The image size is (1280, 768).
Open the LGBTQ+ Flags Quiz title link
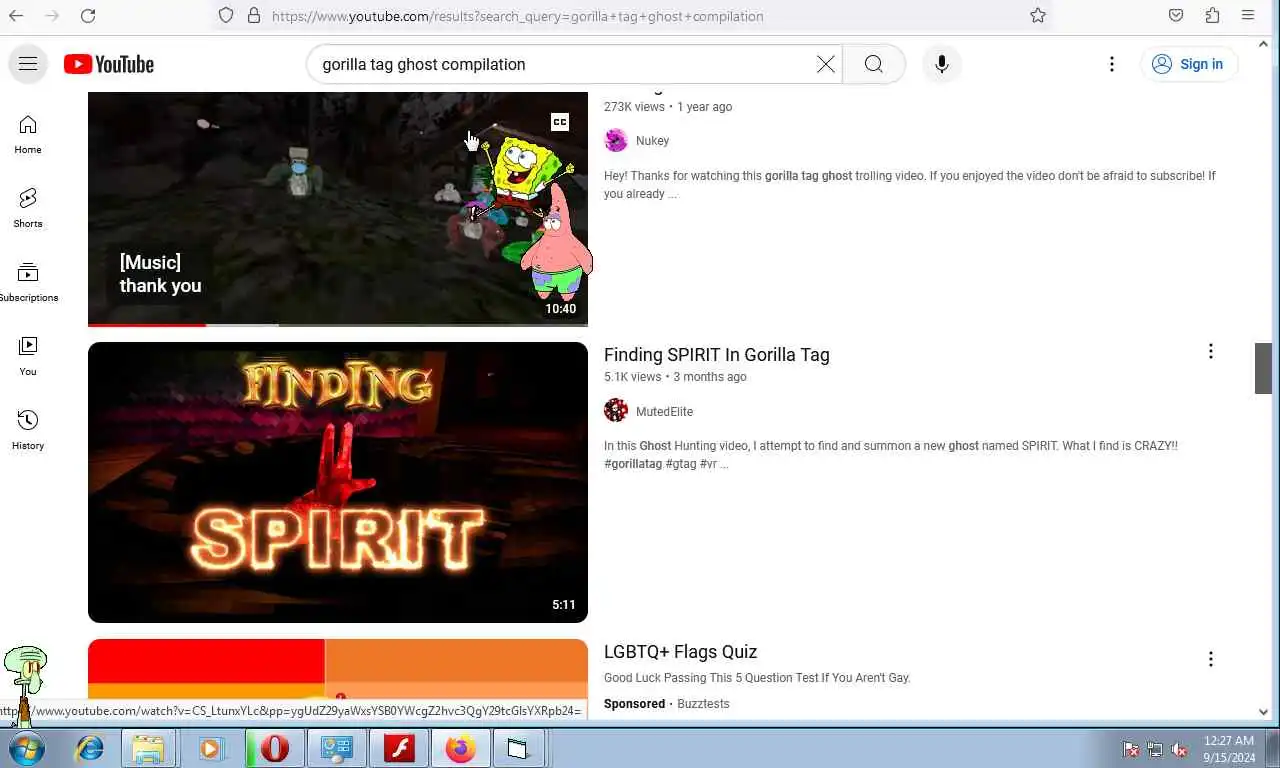tap(680, 652)
